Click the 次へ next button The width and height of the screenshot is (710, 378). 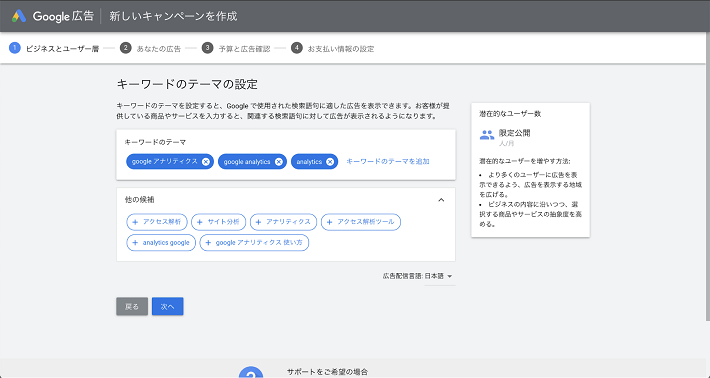tap(168, 306)
